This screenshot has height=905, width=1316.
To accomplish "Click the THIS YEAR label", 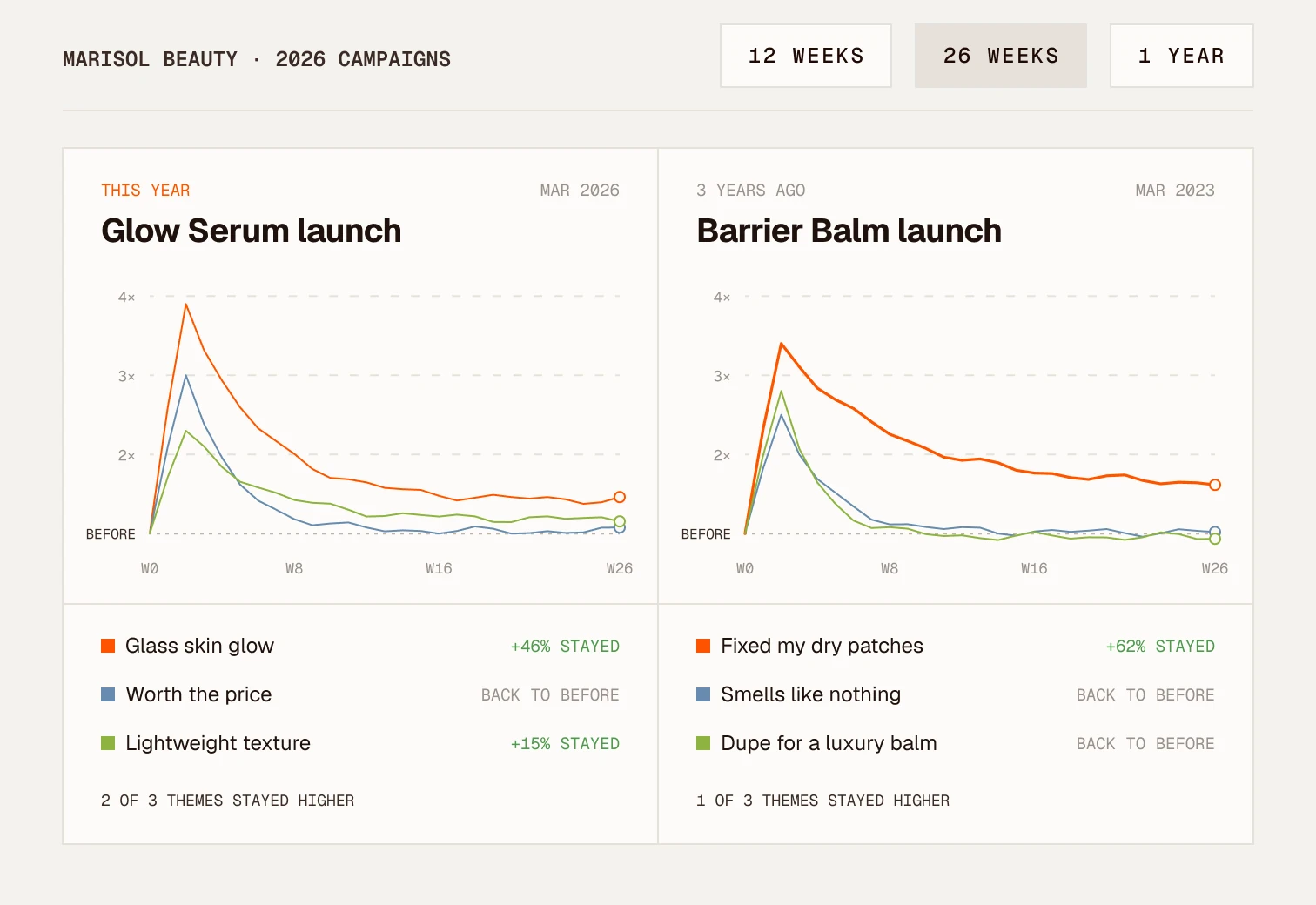I will coord(145,191).
